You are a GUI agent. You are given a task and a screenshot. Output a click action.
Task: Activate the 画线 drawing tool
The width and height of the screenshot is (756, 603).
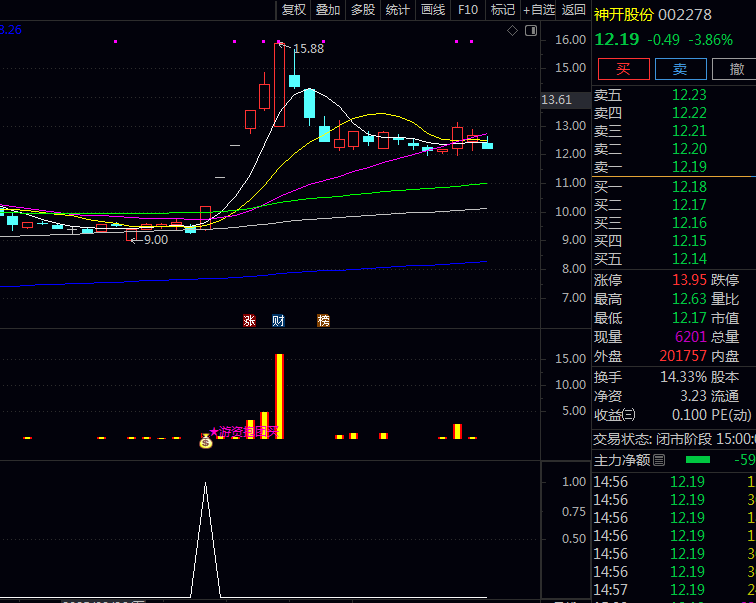[x=432, y=10]
